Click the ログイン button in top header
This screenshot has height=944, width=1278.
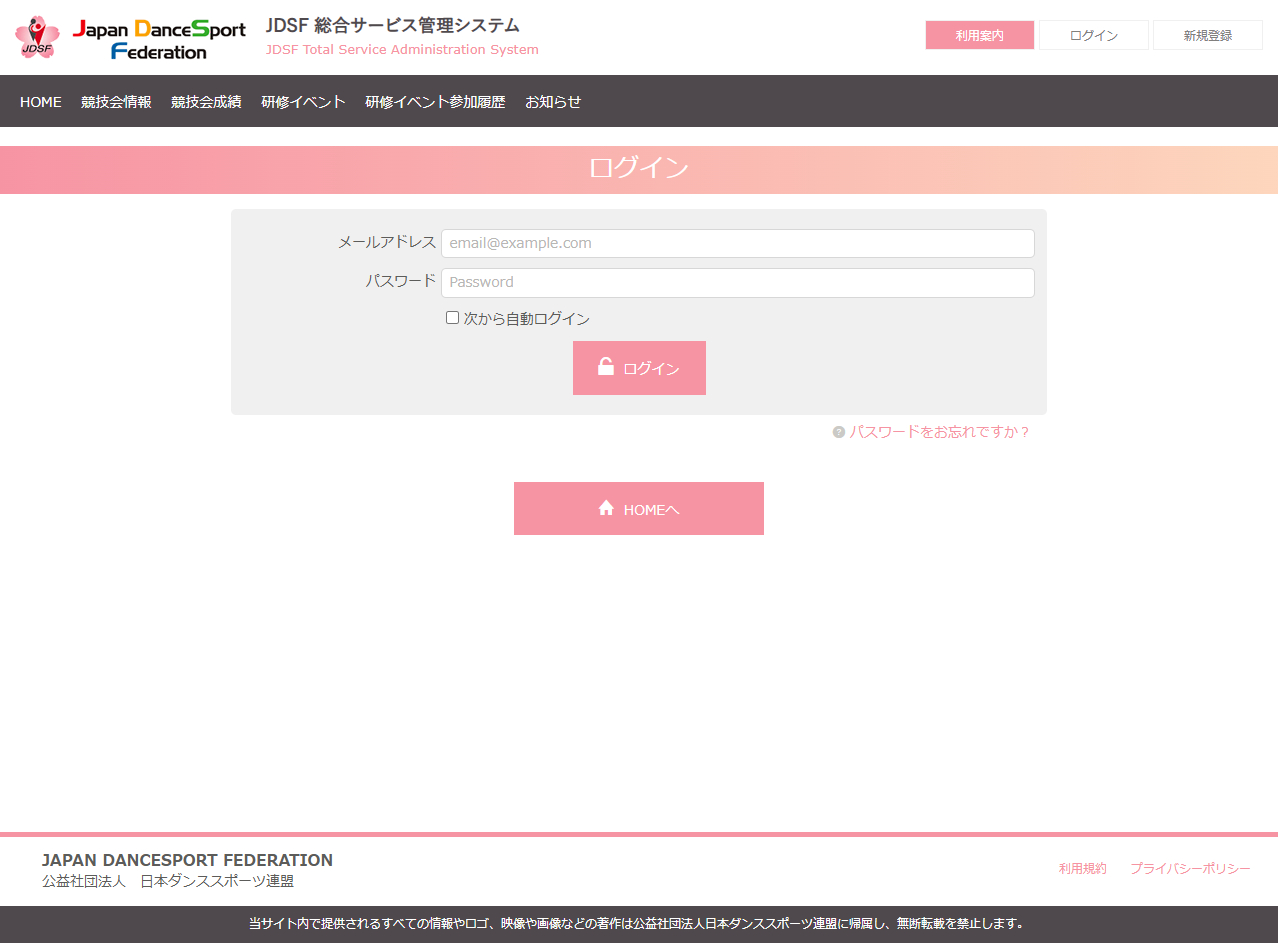tap(1094, 35)
